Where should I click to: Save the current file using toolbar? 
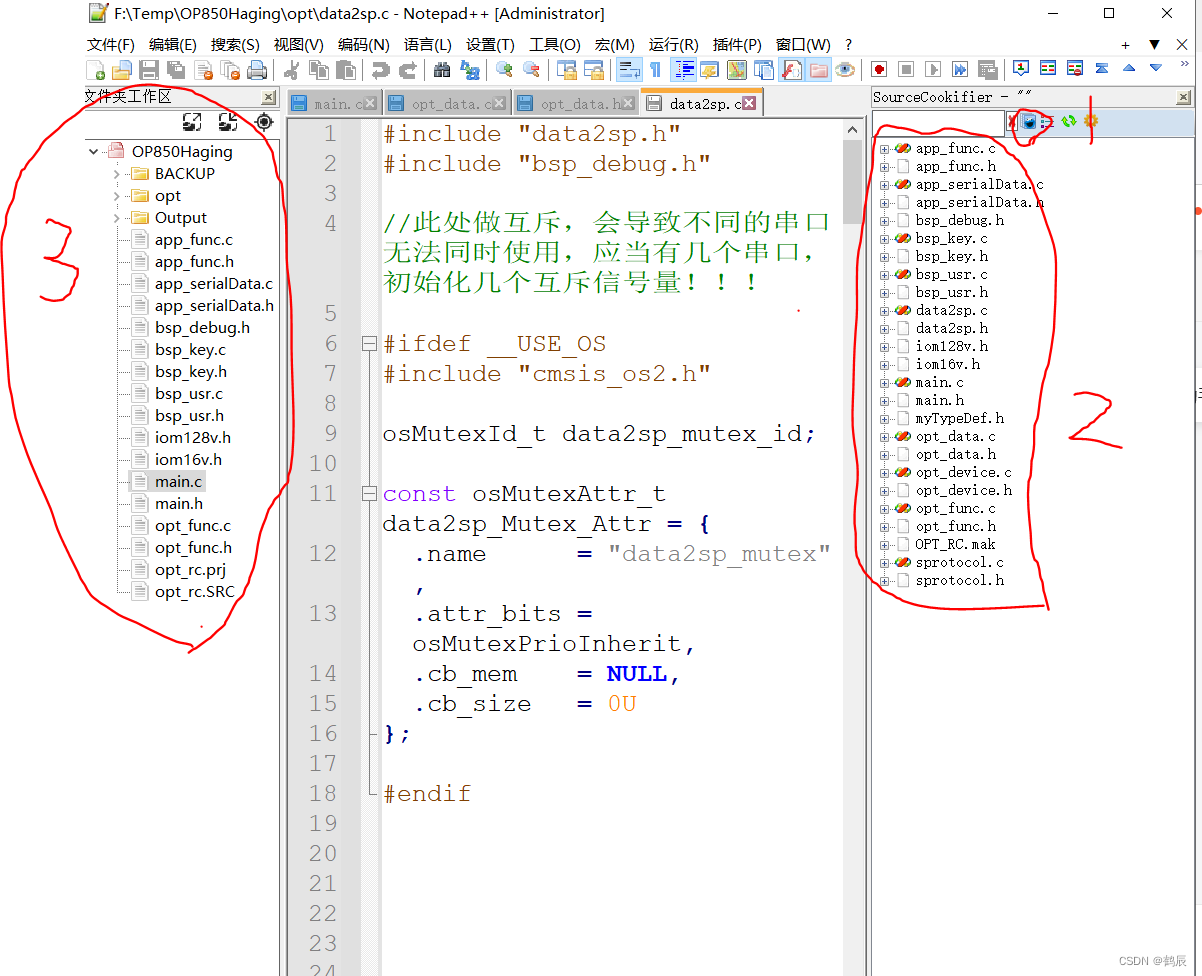click(x=149, y=70)
